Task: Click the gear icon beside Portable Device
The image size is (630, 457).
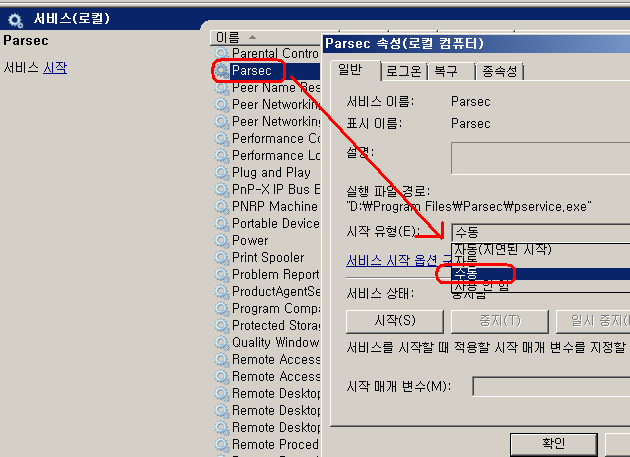Action: [x=221, y=223]
